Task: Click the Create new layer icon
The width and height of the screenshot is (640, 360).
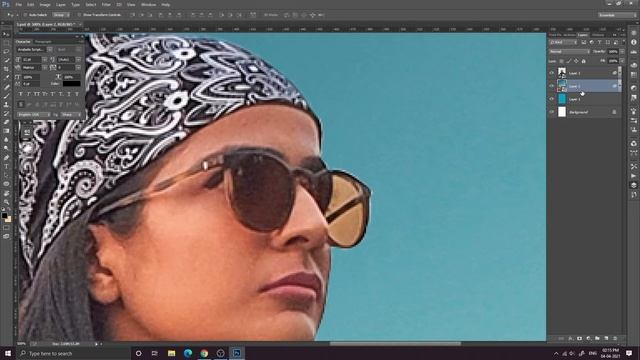Action: 606,338
